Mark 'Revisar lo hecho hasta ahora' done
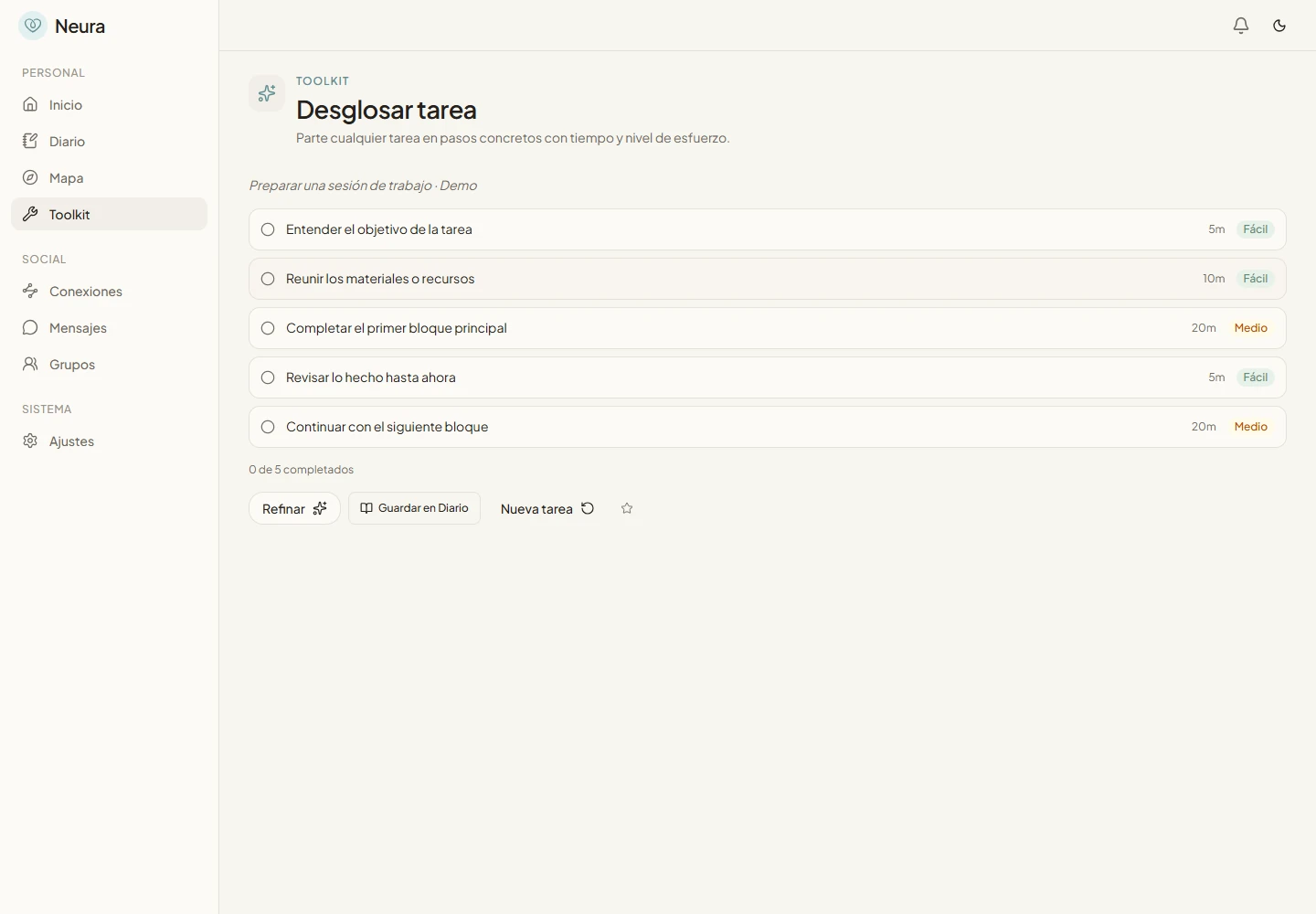The width and height of the screenshot is (1316, 914). (268, 377)
